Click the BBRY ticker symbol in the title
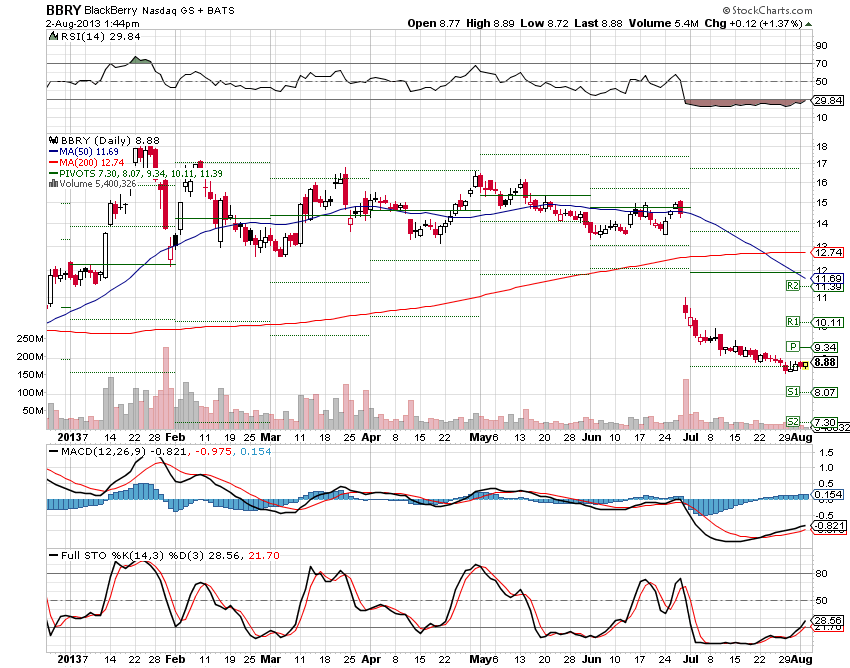 pos(63,10)
